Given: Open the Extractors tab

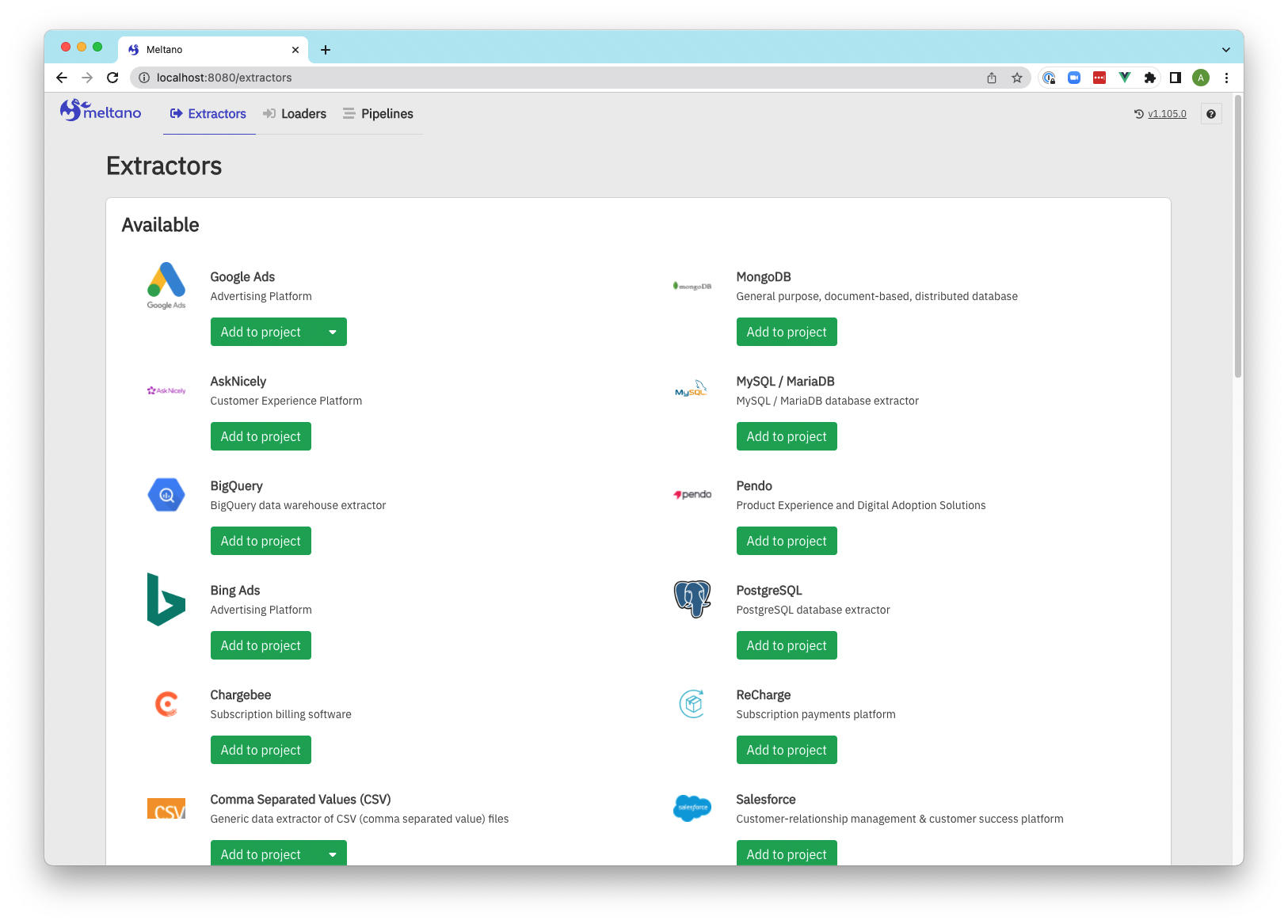Looking at the screenshot, I should 208,114.
